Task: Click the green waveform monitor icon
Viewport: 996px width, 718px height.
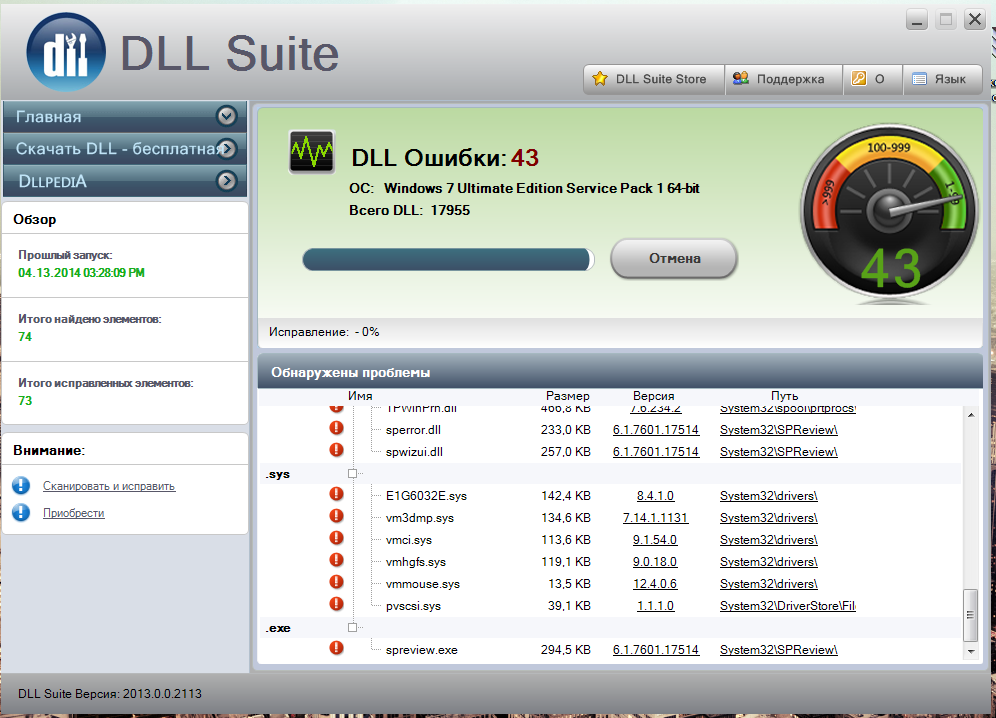Action: [311, 152]
